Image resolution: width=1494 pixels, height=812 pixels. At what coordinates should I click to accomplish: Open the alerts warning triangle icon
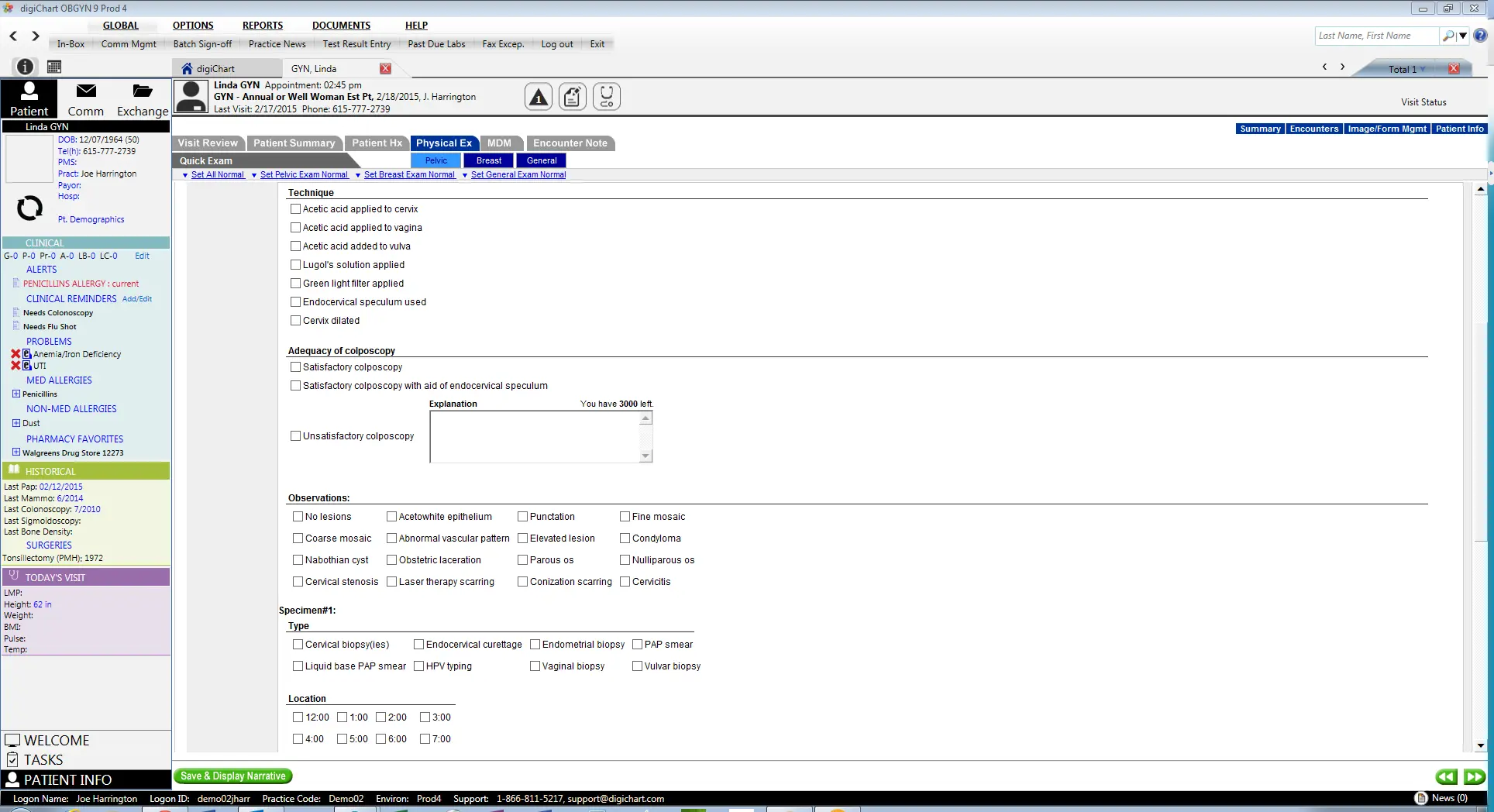(539, 96)
